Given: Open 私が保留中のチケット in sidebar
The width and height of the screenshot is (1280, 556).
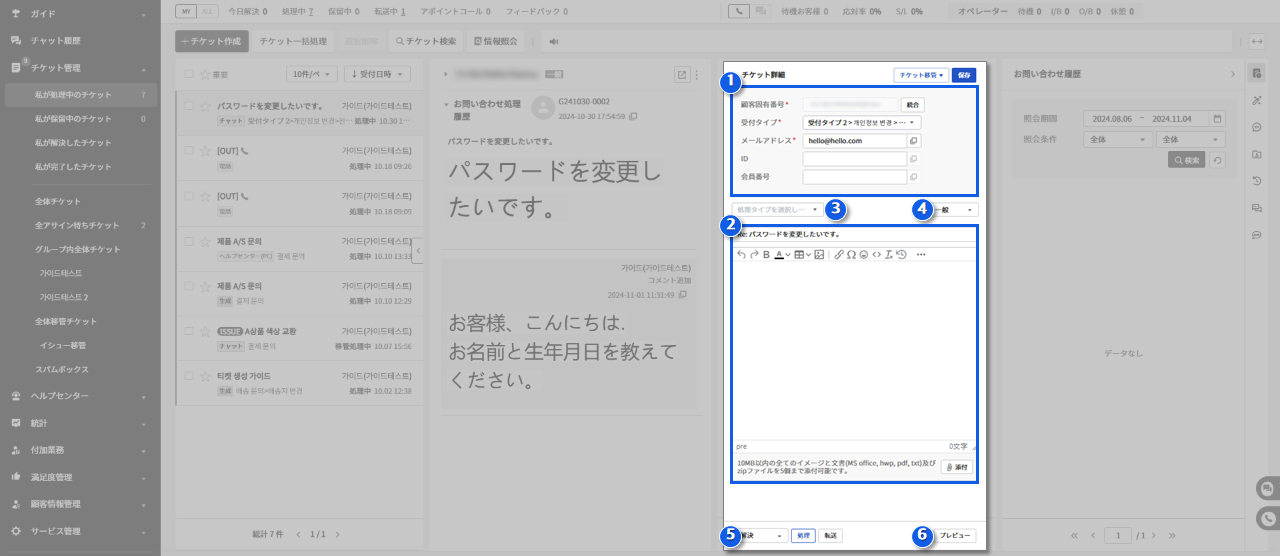Looking at the screenshot, I should [x=73, y=119].
